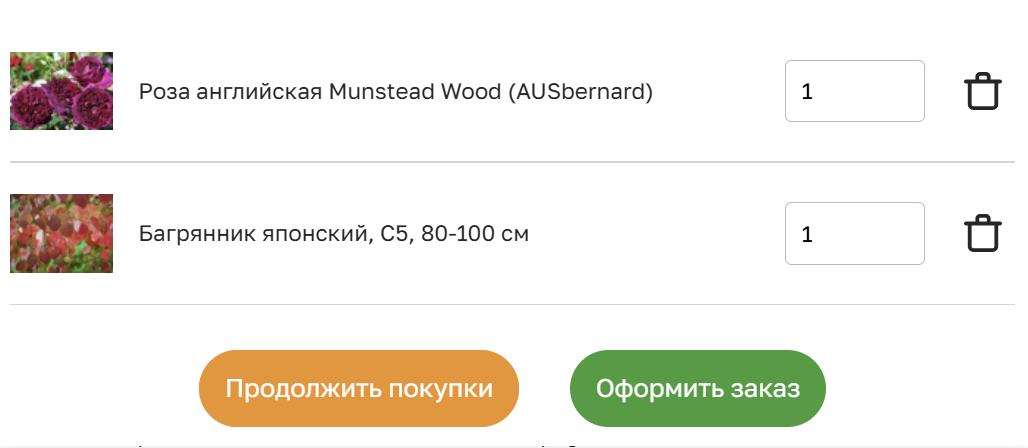Open the red-leaved Багрянник thumbnail
Viewport: 1028px width, 448px height.
[x=61, y=233]
